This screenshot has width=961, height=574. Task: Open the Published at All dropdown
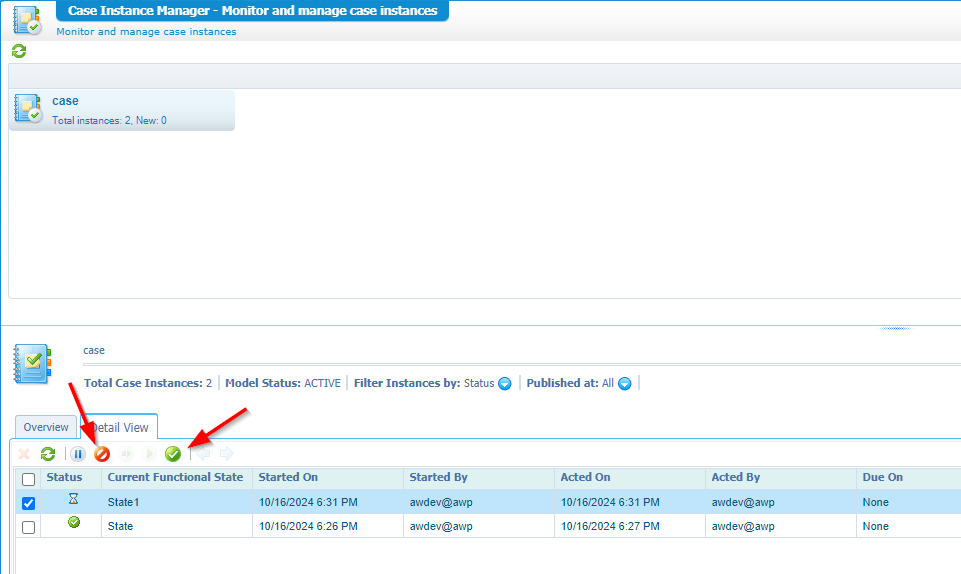(625, 383)
